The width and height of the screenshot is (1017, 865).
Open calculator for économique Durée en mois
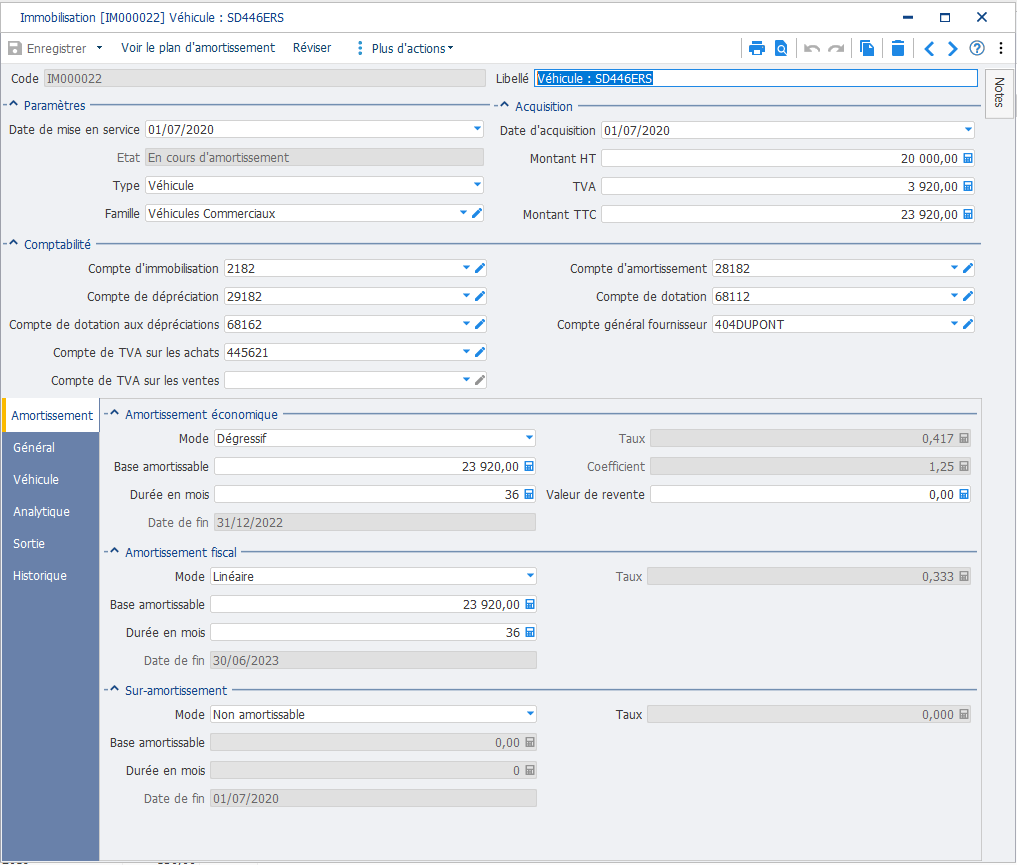click(x=529, y=495)
